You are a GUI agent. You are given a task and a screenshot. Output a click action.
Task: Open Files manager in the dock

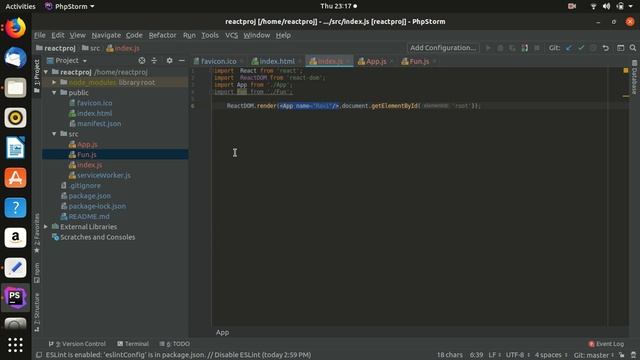[16, 88]
